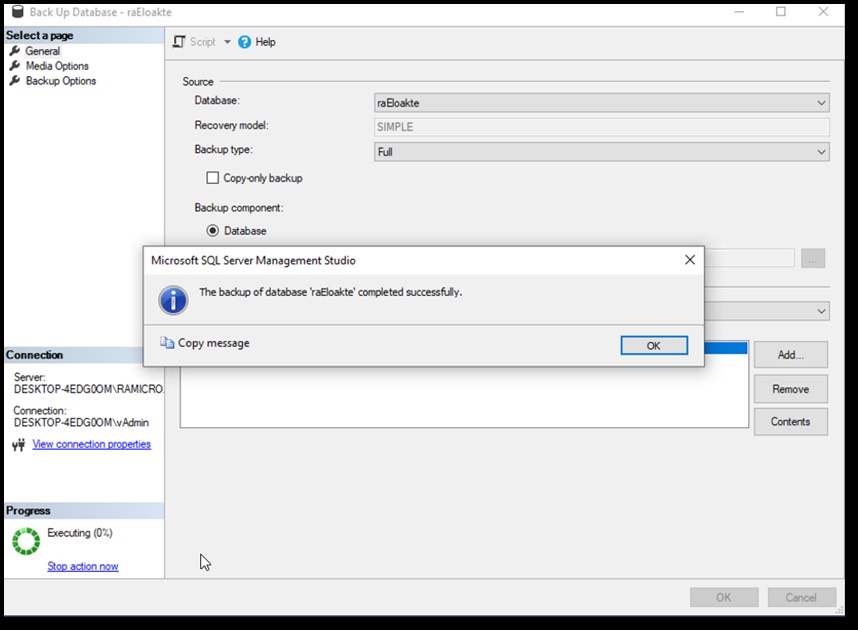Click the wrench icon beside Backup Options

tap(15, 80)
